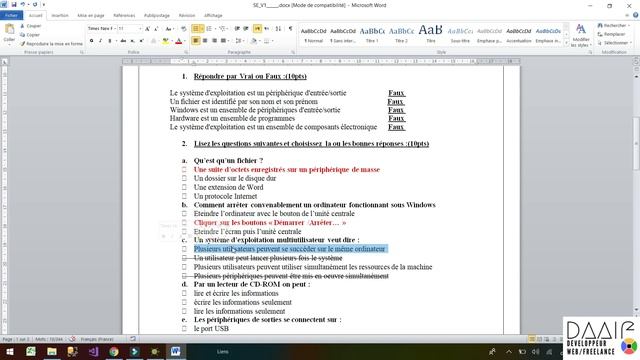This screenshot has height=360, width=640.
Task: Click the Coller paste icon
Action: pos(9,29)
